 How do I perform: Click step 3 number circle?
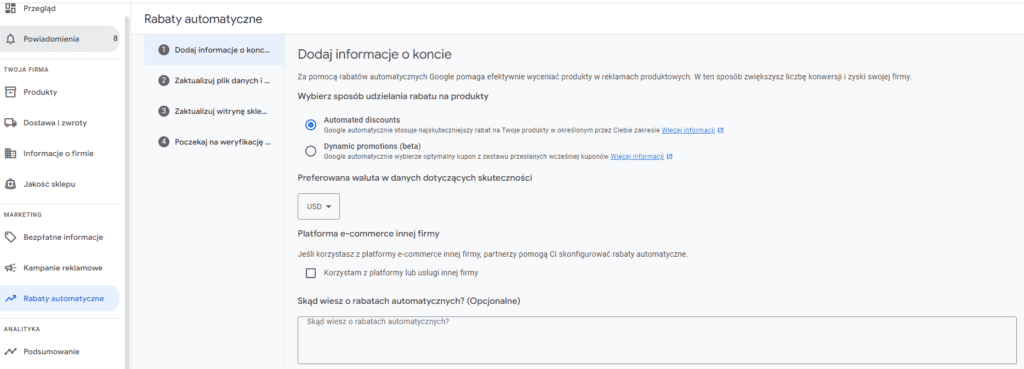click(x=164, y=111)
